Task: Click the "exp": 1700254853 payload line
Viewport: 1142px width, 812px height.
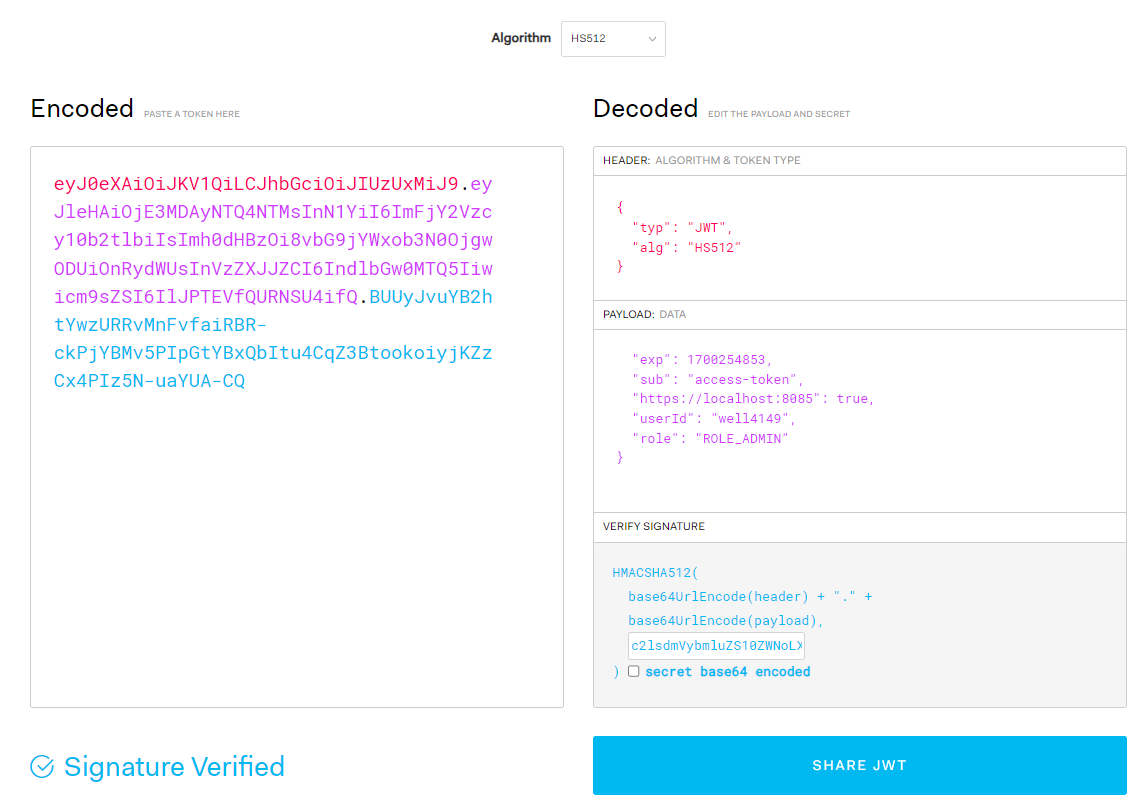Action: 702,360
